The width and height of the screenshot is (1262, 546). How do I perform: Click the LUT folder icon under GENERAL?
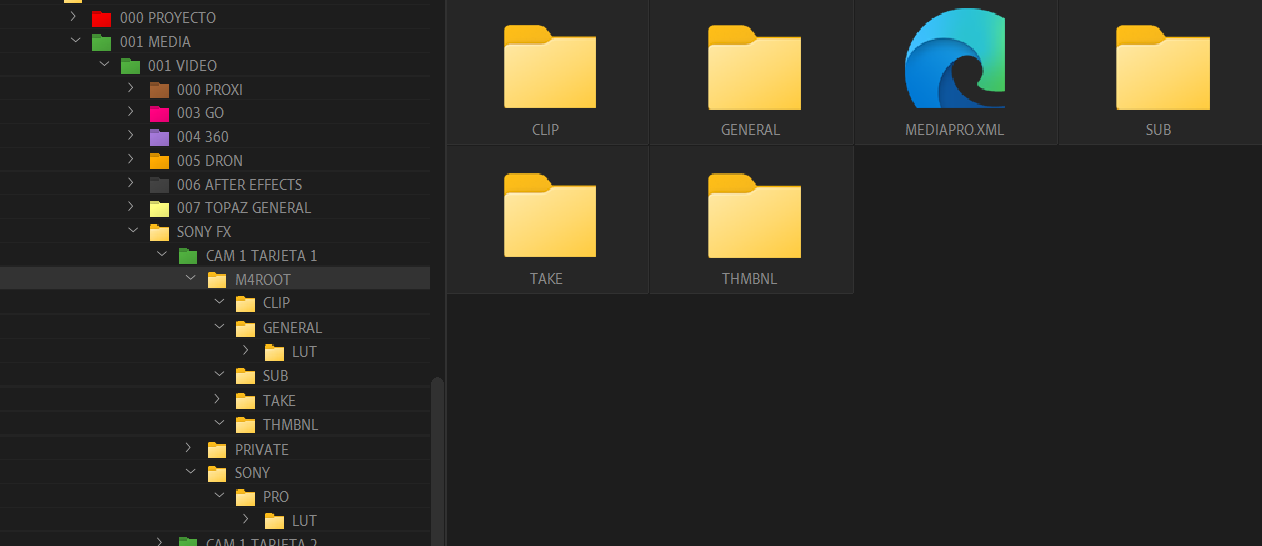pyautogui.click(x=275, y=352)
